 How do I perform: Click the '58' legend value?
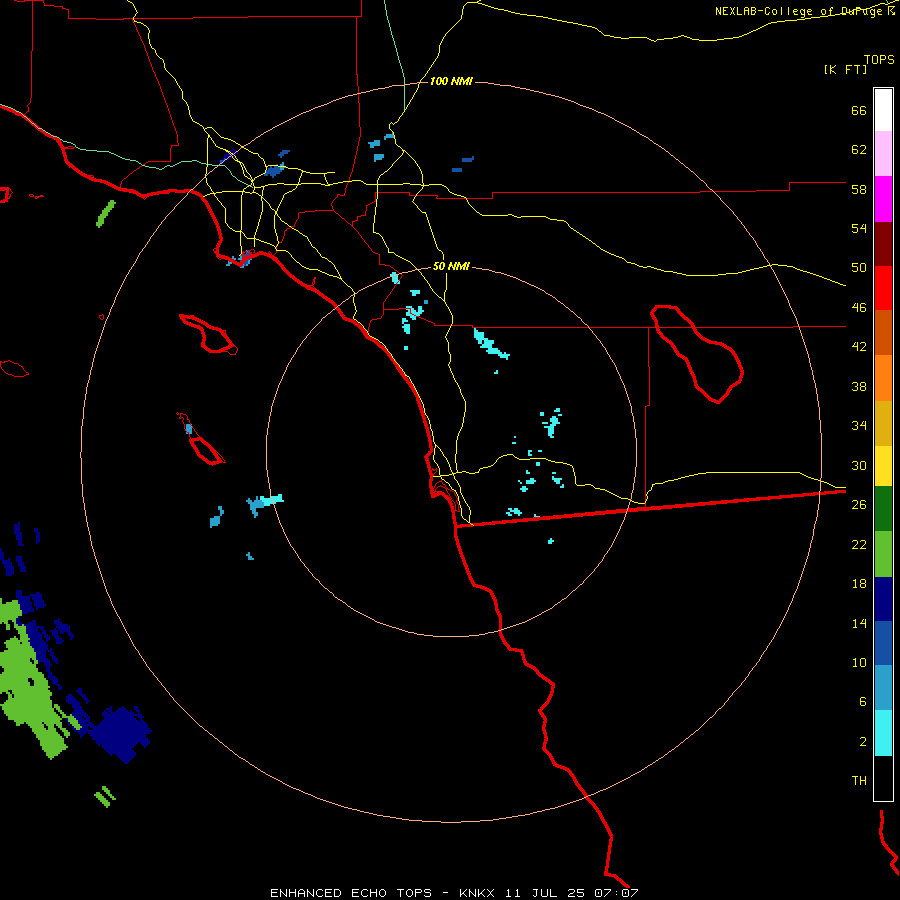pos(859,190)
